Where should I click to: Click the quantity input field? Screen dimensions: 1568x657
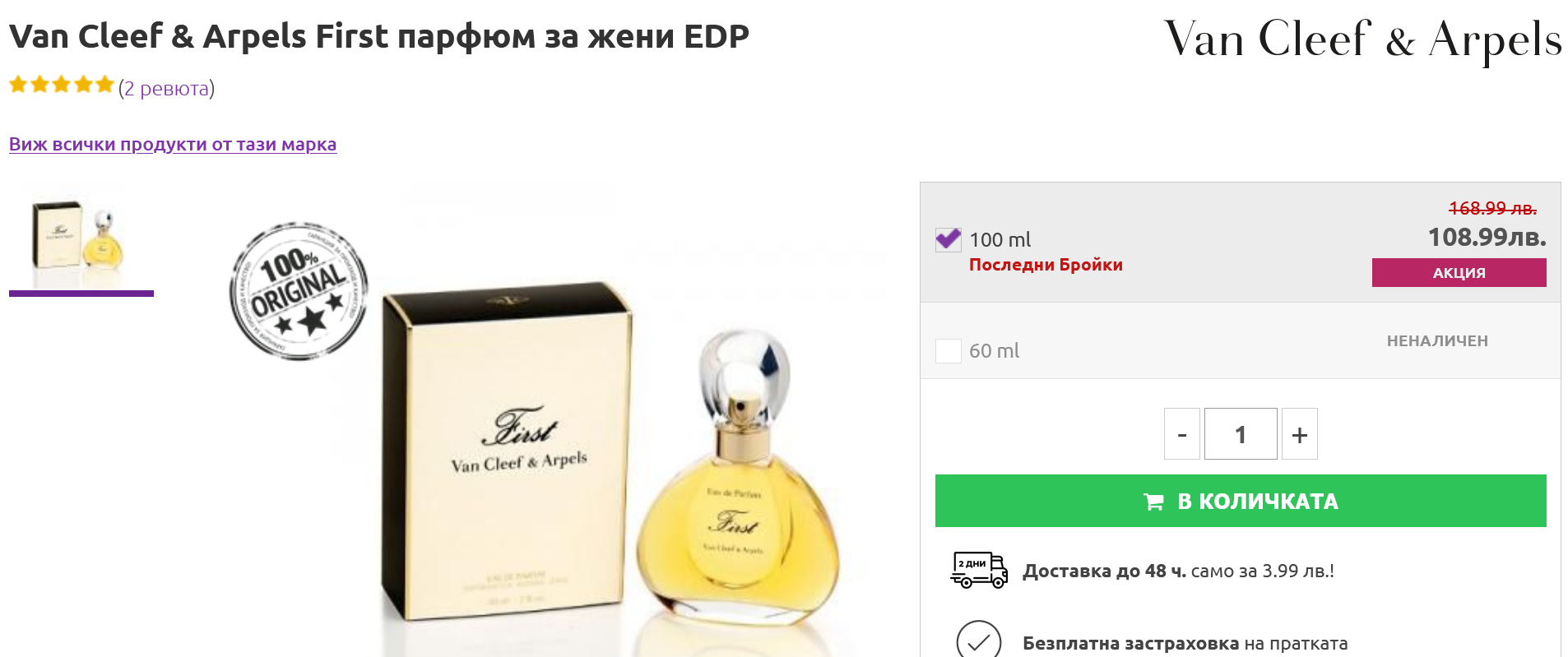coord(1241,434)
